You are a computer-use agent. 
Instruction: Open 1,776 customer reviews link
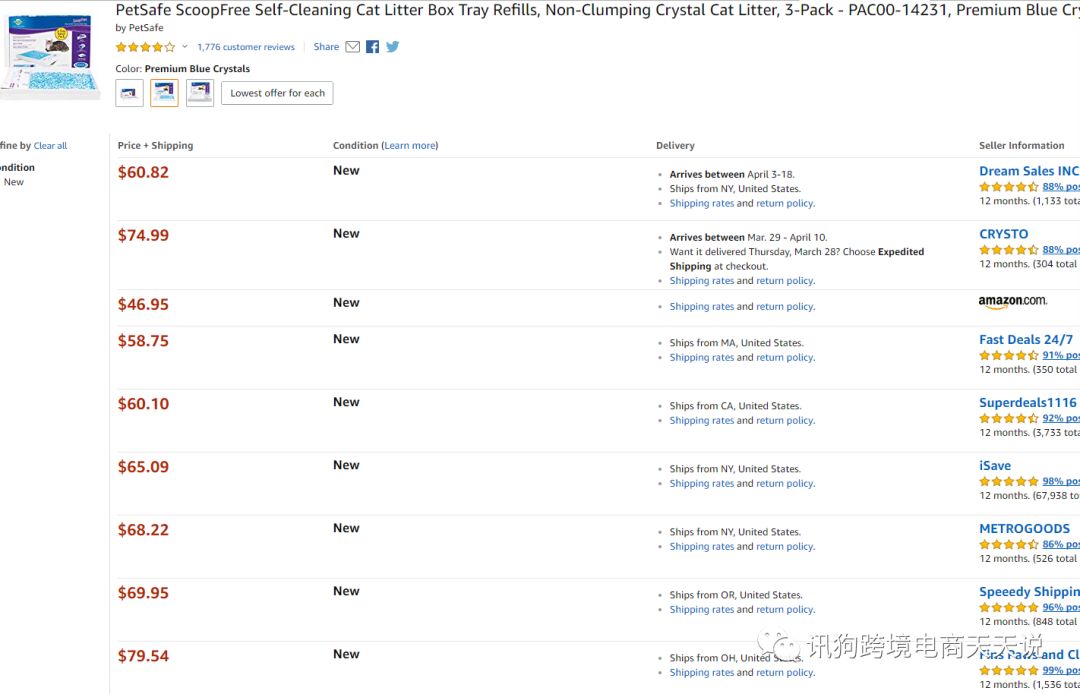point(246,47)
